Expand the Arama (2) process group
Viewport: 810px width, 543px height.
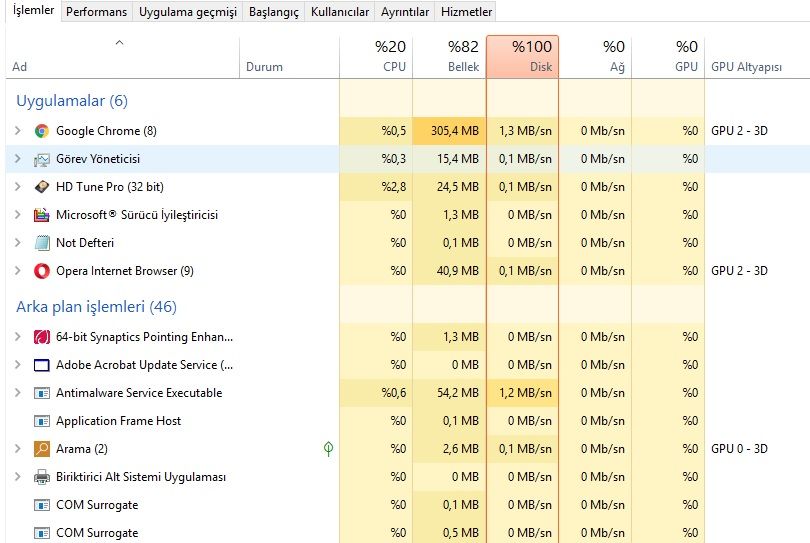[x=18, y=448]
